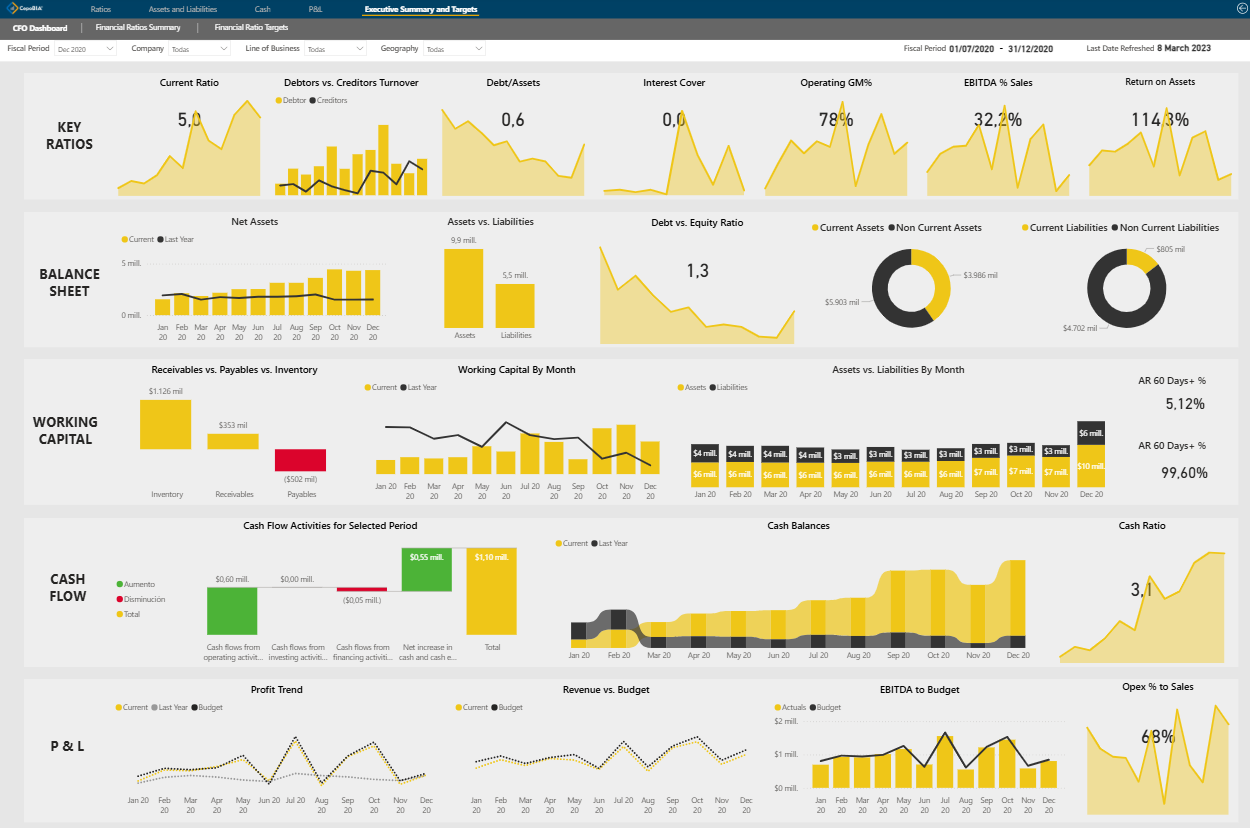Image resolution: width=1250 pixels, height=828 pixels.
Task: Open the Financial Ratio Targets page
Action: [251, 28]
